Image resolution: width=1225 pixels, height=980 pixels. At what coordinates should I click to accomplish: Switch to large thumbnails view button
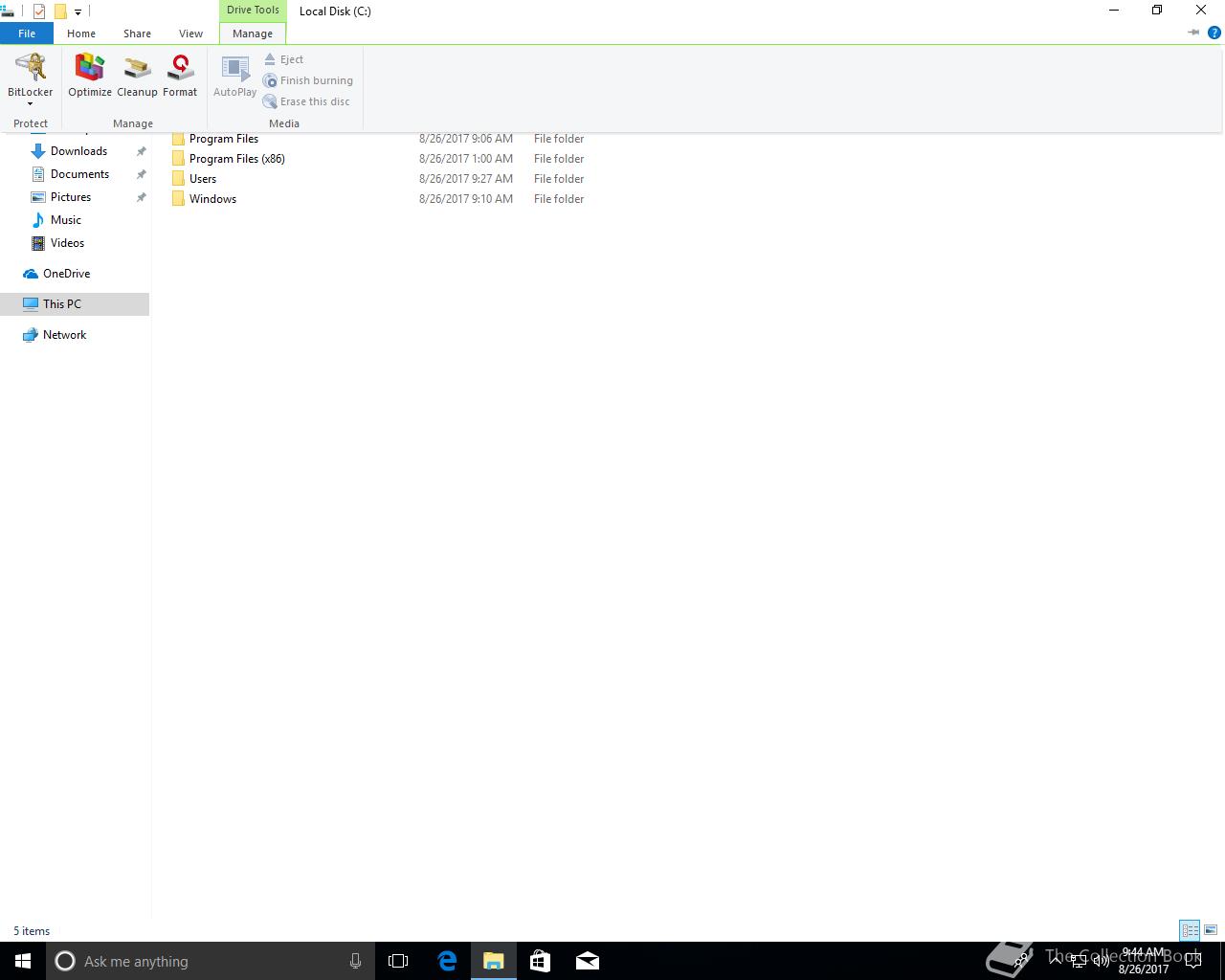pyautogui.click(x=1211, y=930)
